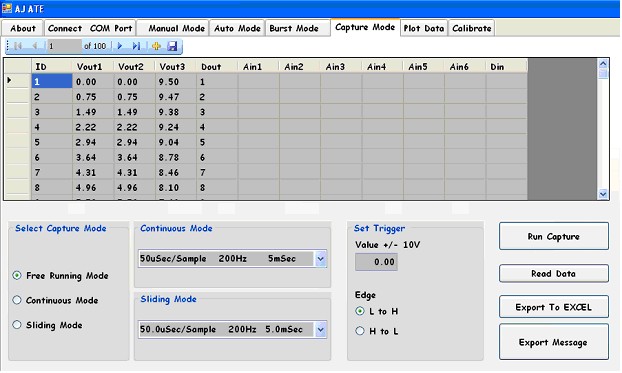Image resolution: width=622 pixels, height=373 pixels.
Task: Switch to Auto Mode tab
Action: coord(237,28)
